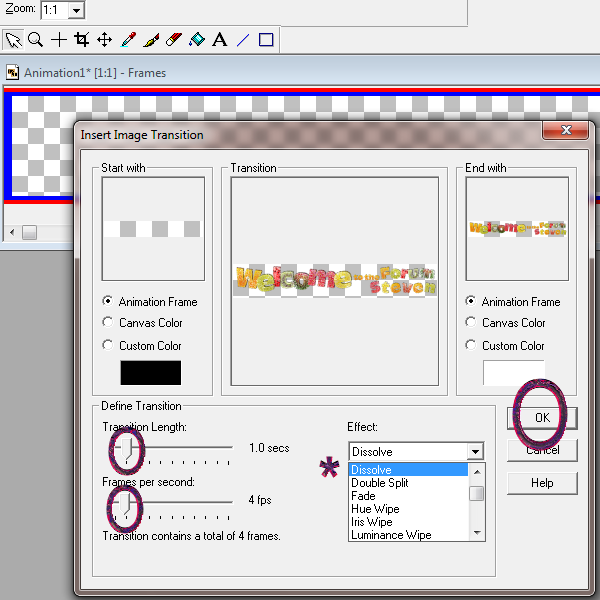Click the black Start with custom color swatch

151,373
